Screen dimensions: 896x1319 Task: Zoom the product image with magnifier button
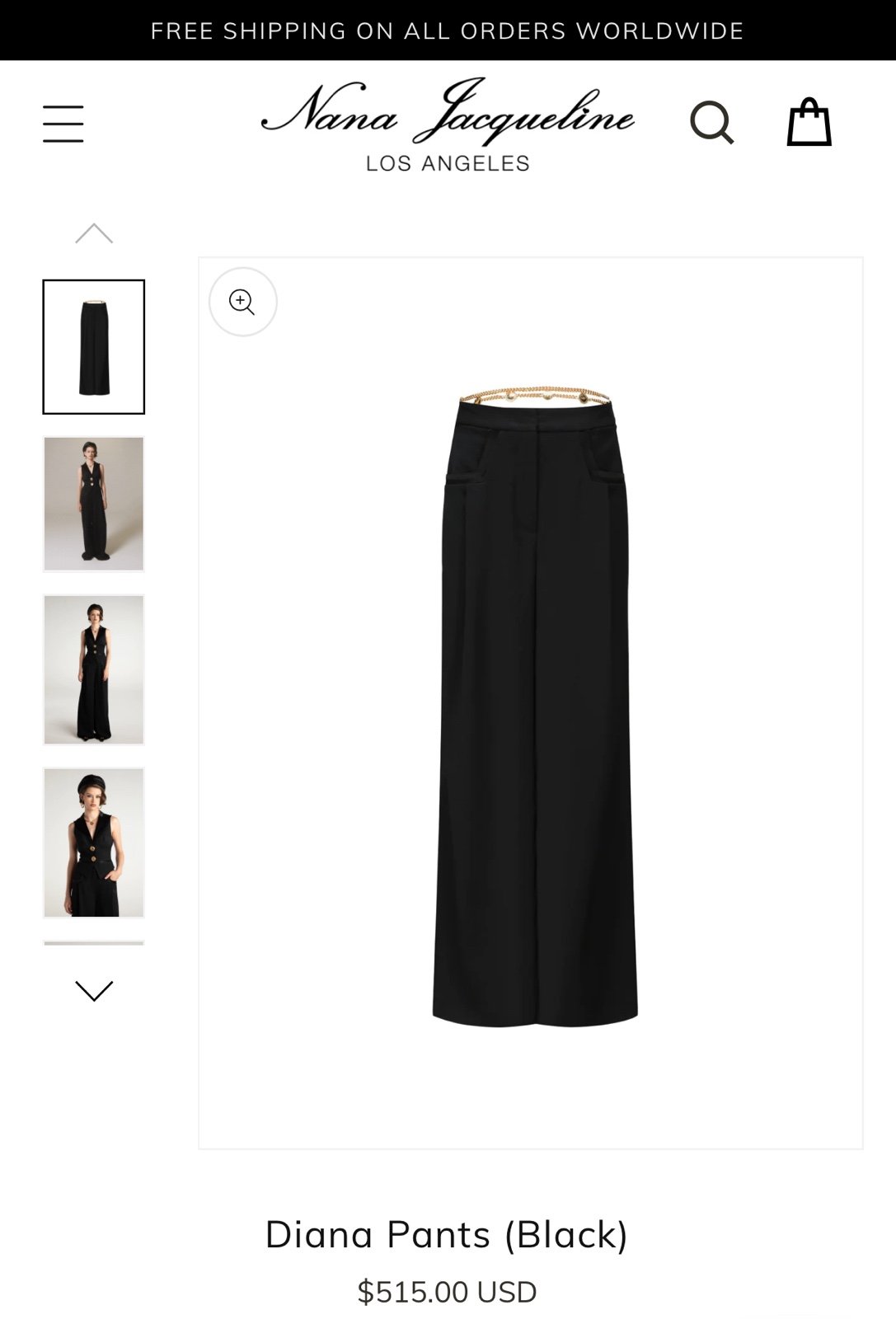click(243, 302)
